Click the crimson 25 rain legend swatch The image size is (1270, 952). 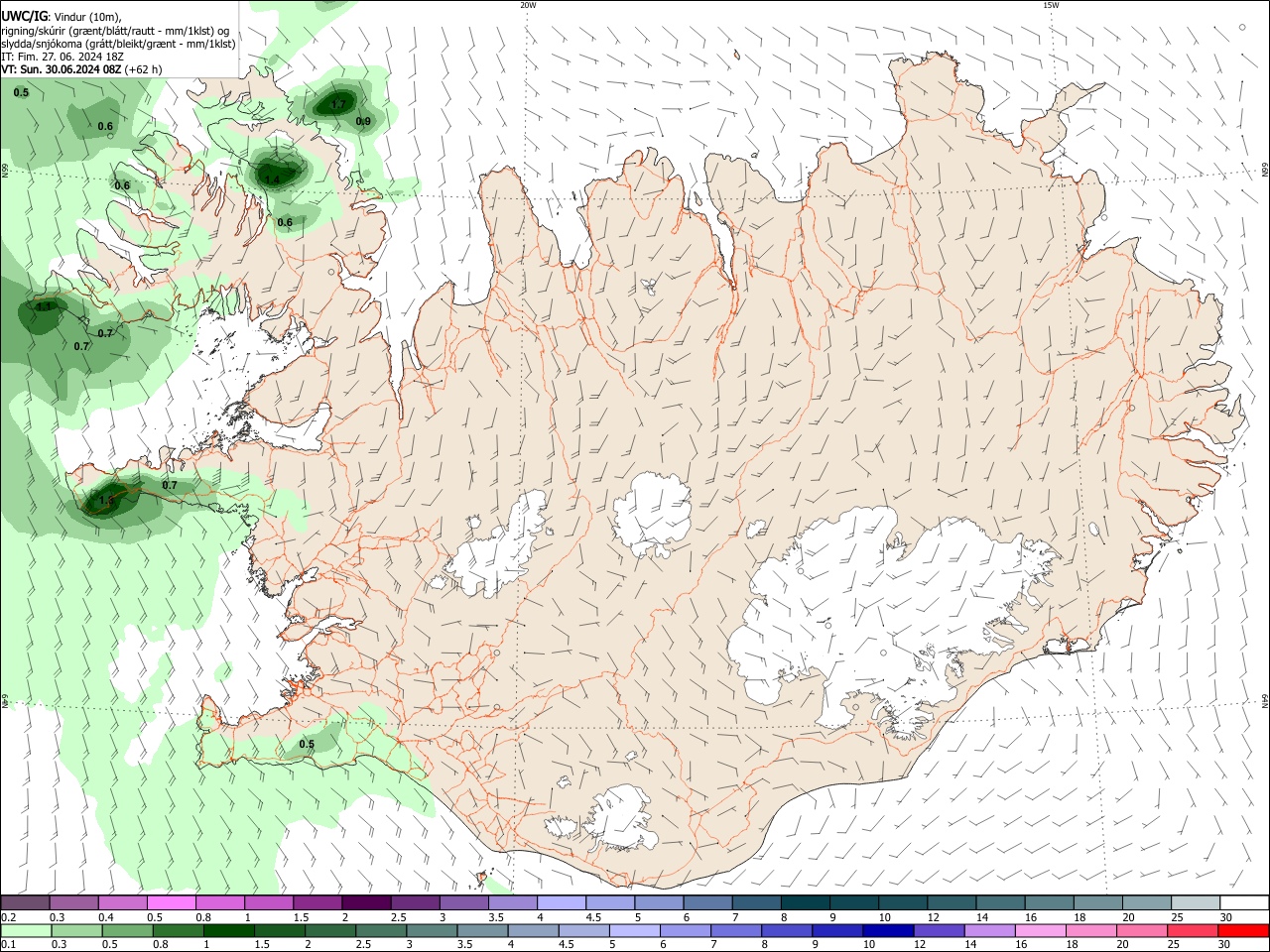(1194, 930)
